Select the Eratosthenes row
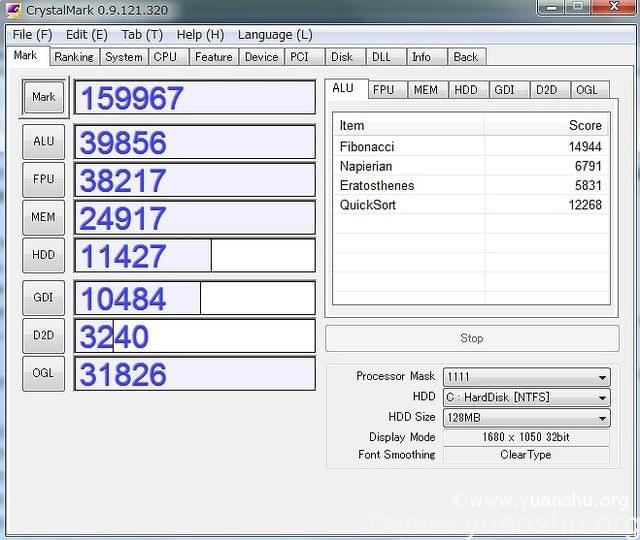 click(x=471, y=185)
